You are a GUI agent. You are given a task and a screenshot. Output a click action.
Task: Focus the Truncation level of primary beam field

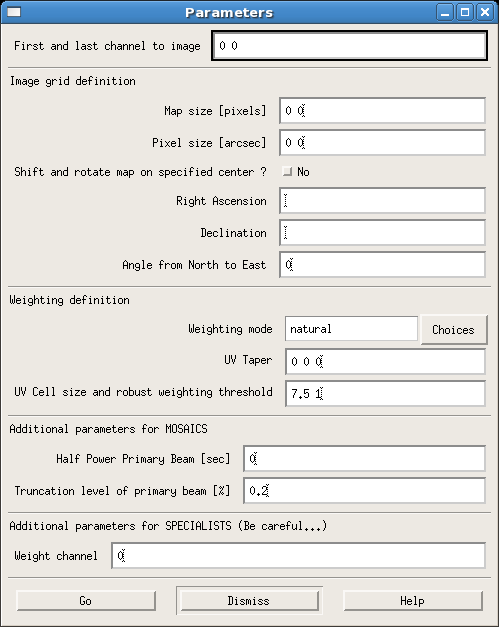[x=364, y=490]
